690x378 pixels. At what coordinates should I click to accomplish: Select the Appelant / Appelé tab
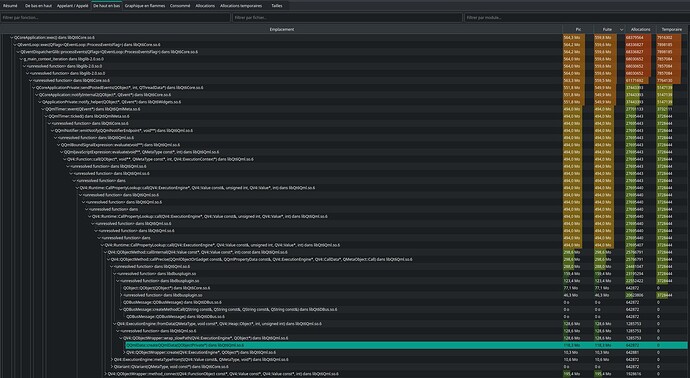73,6
